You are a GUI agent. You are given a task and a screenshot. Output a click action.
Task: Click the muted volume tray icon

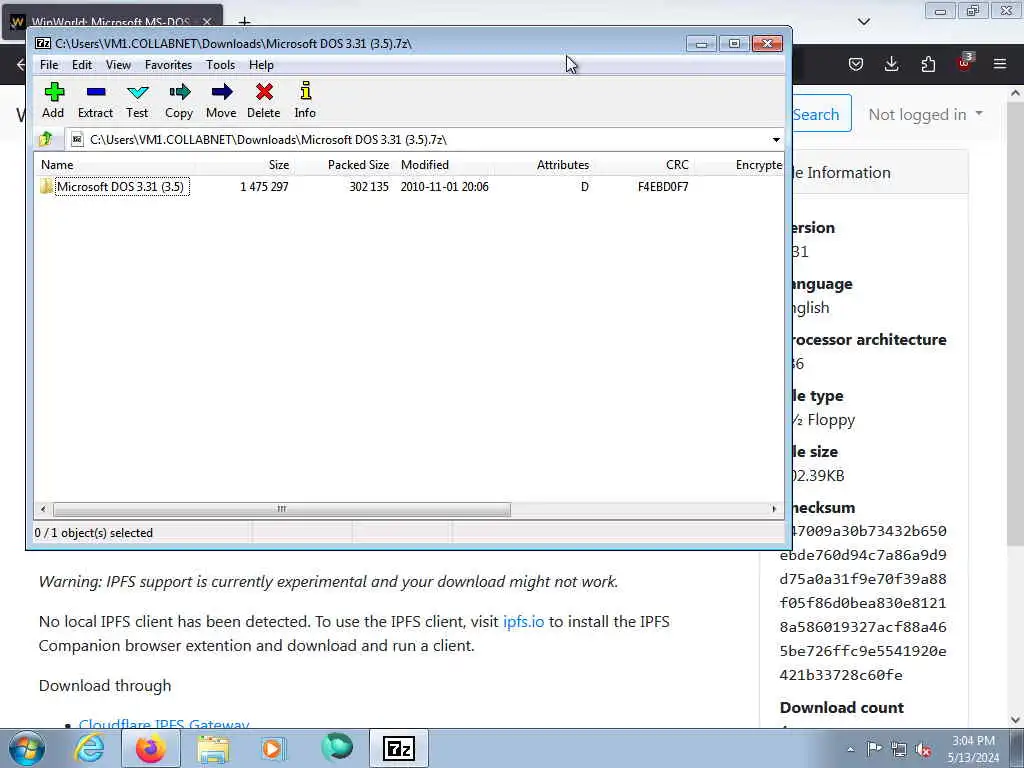(923, 749)
